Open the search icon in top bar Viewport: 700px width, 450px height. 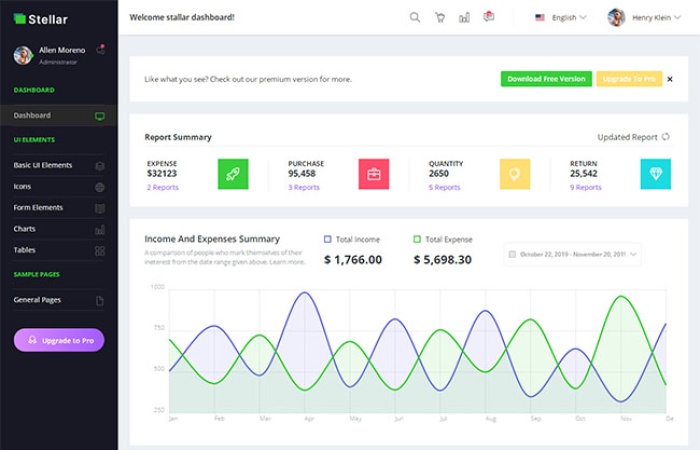point(415,17)
